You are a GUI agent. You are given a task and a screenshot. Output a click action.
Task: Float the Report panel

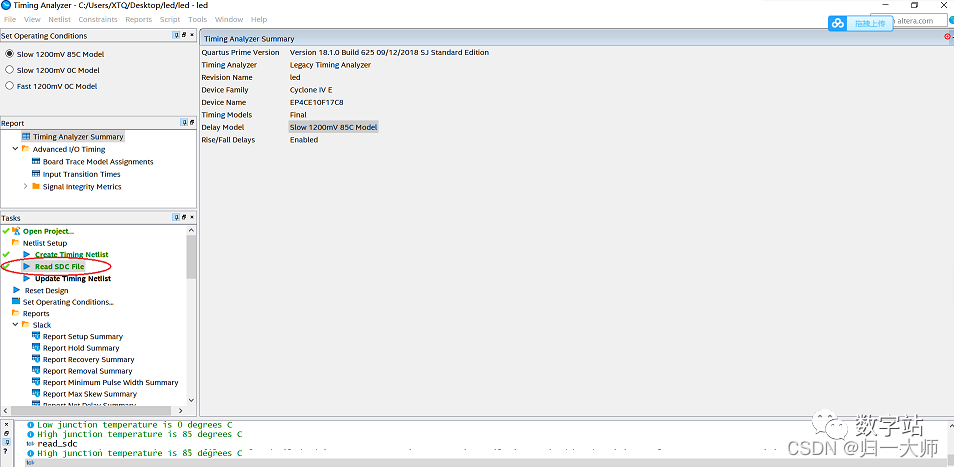click(192, 123)
